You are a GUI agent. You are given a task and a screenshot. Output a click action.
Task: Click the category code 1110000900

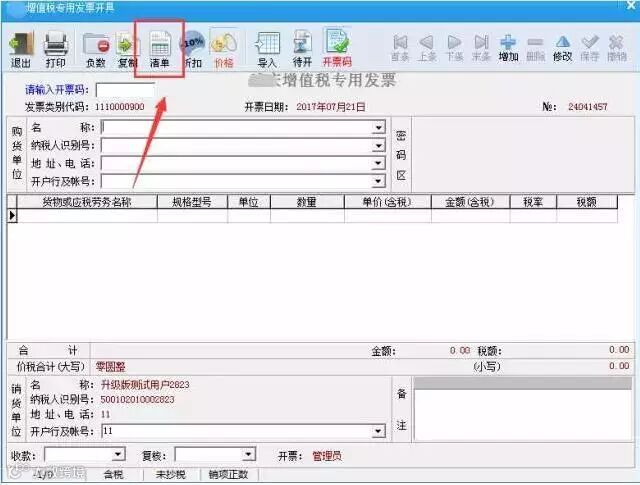click(120, 107)
